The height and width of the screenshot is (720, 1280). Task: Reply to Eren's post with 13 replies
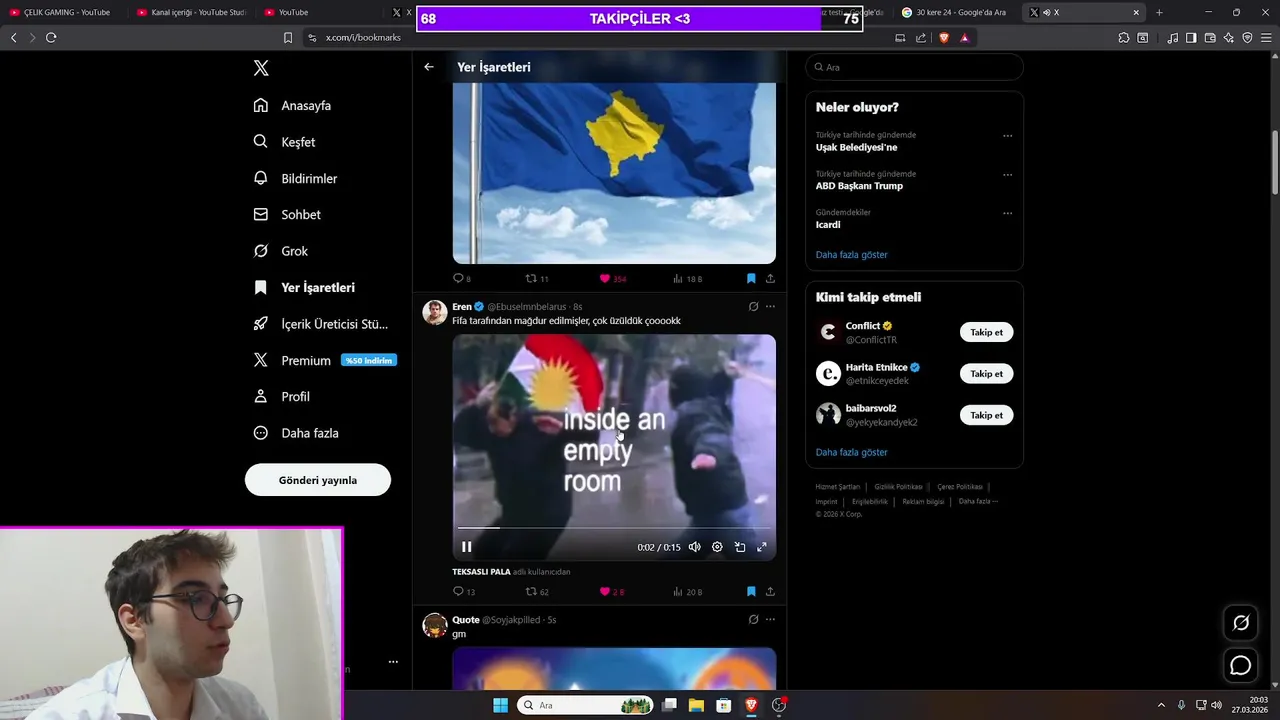pyautogui.click(x=464, y=592)
